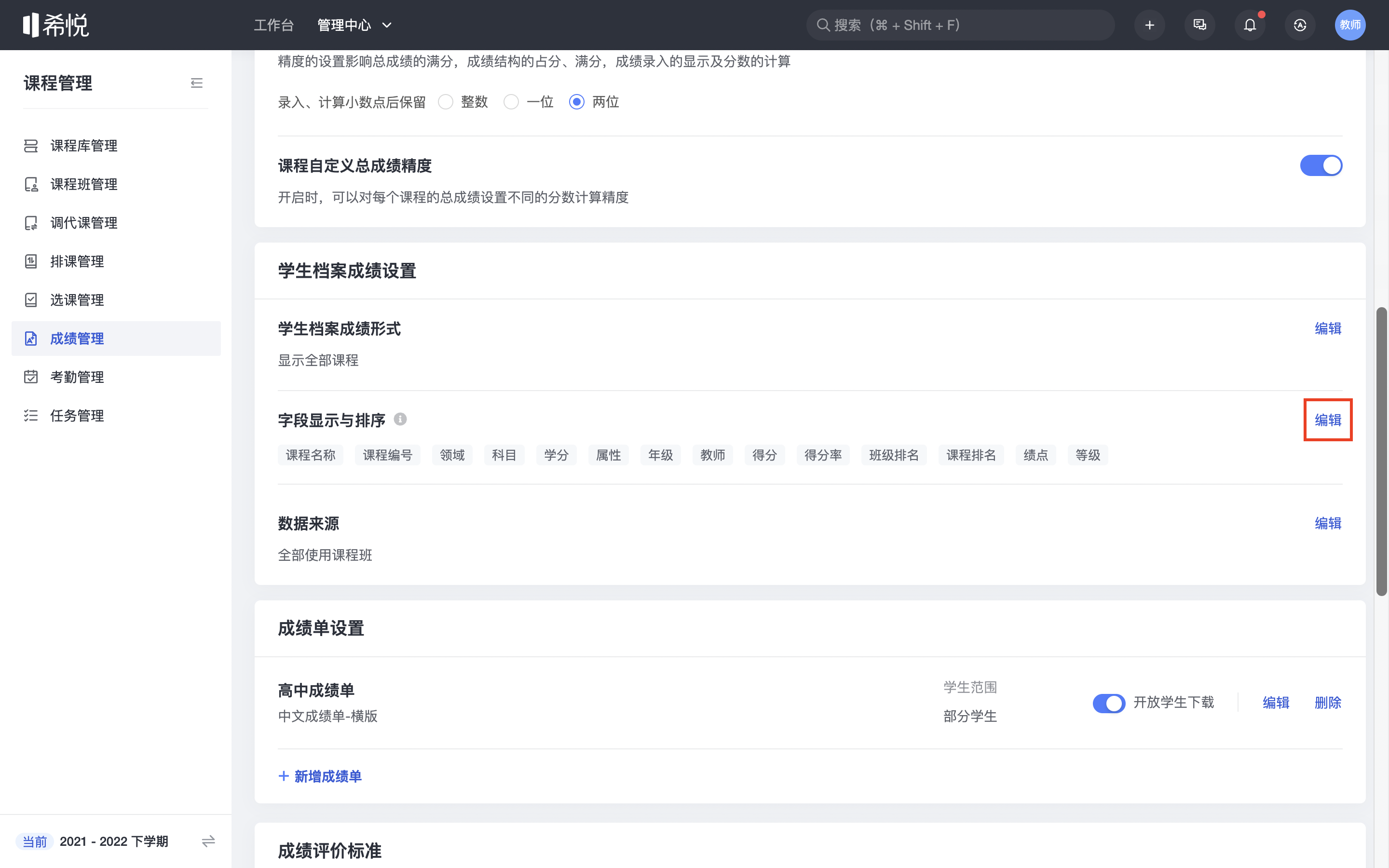The image size is (1389, 868).
Task: Click the 课程名称 field tag
Action: coord(311,455)
